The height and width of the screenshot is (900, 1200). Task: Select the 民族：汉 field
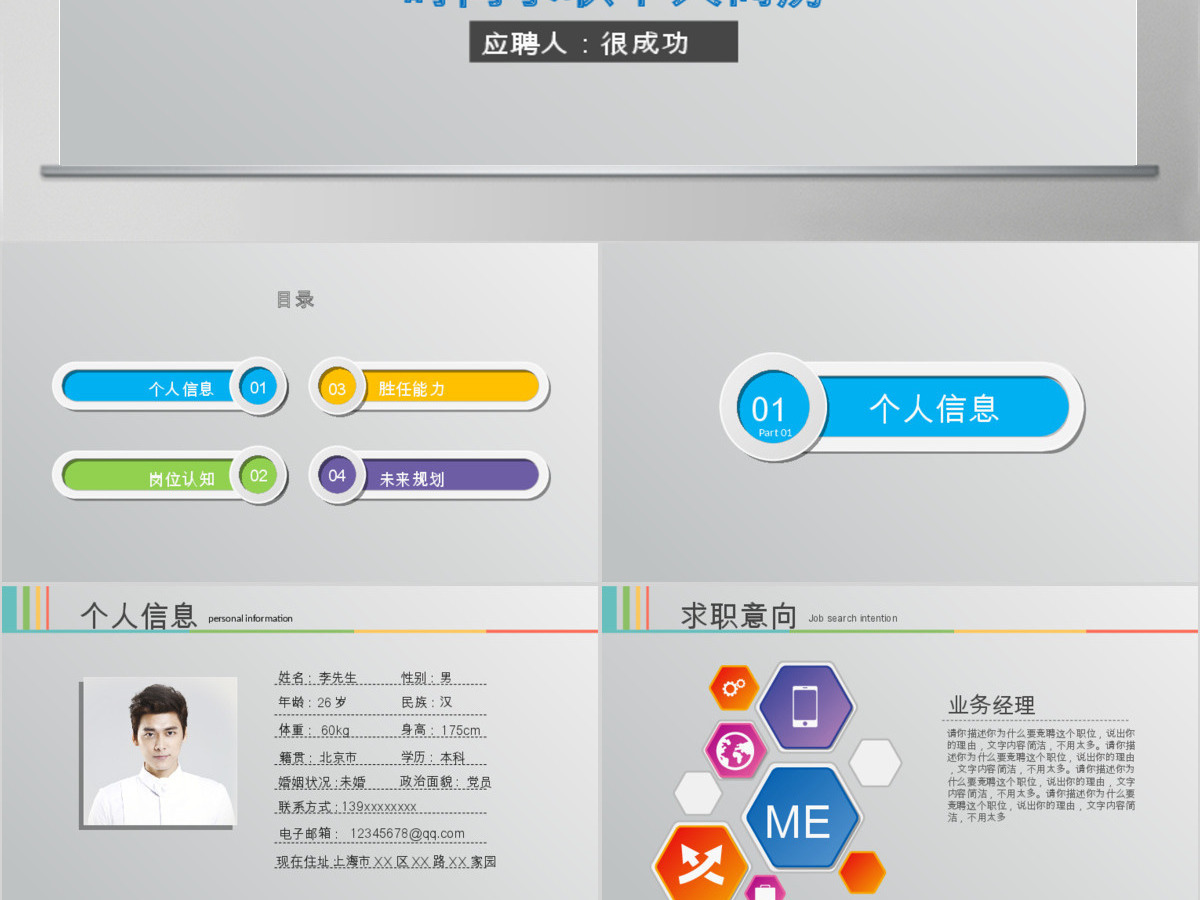pos(427,702)
